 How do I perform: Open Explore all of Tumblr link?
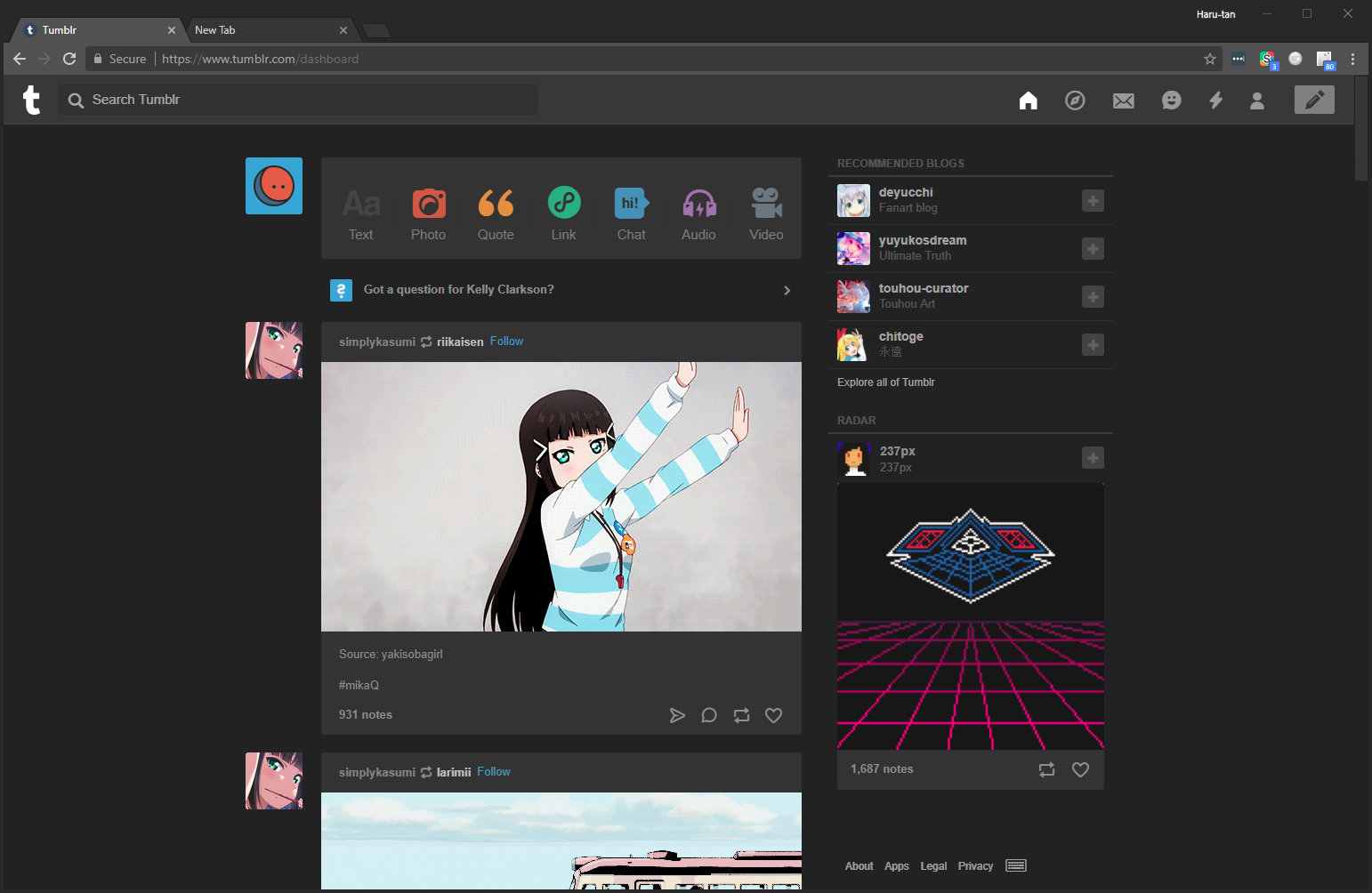click(x=886, y=382)
